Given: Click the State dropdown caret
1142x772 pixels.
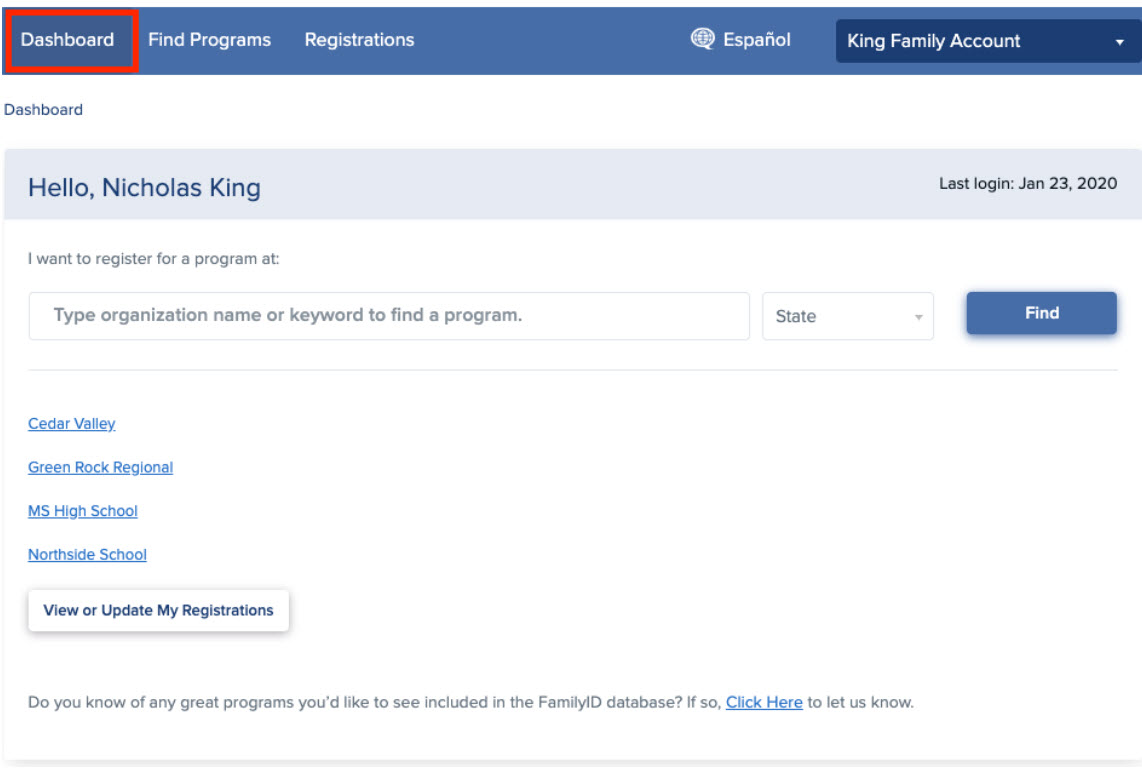Looking at the screenshot, I should [x=918, y=318].
